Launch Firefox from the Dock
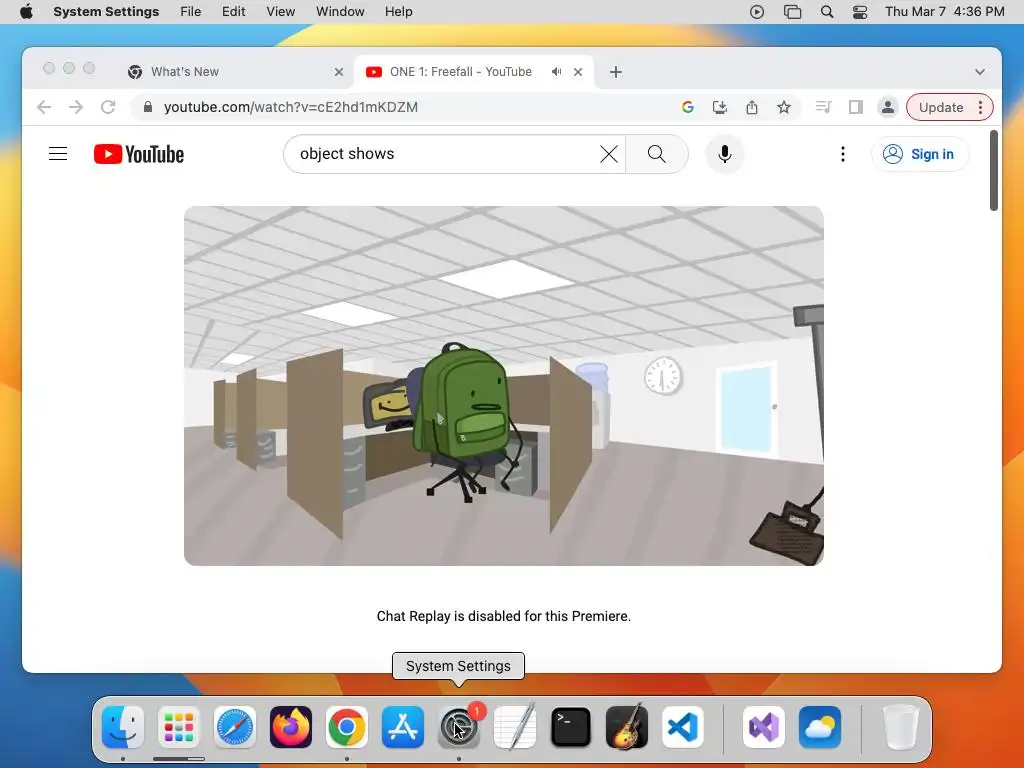This screenshot has height=768, width=1024. click(291, 727)
